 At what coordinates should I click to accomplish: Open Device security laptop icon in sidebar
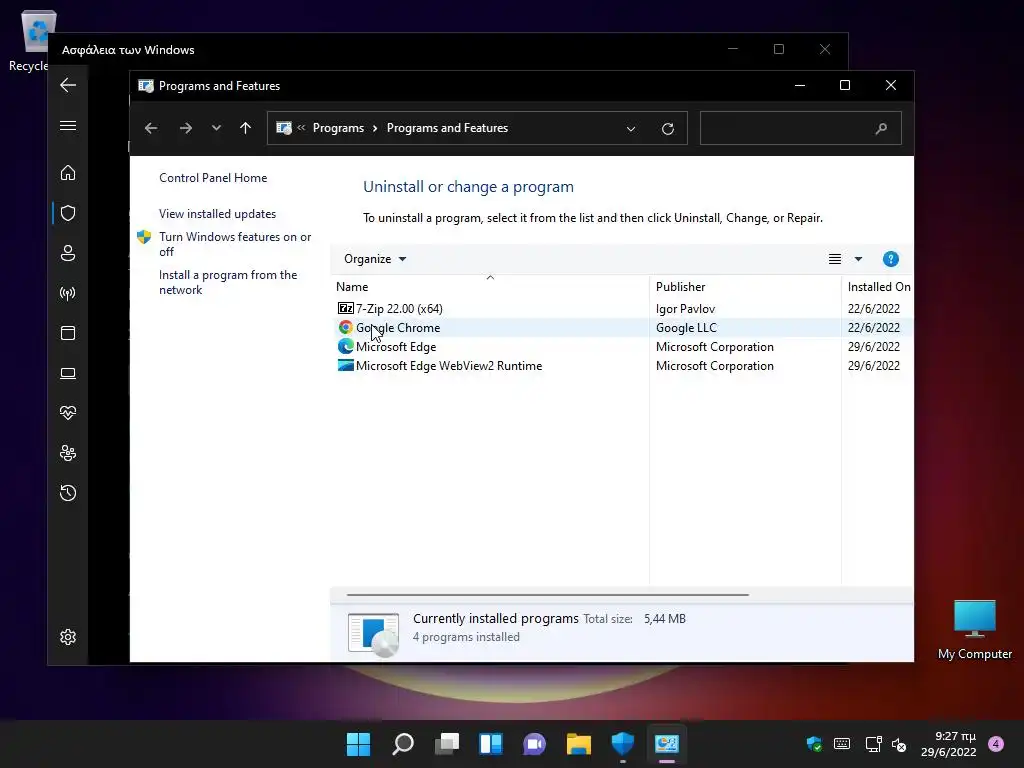[x=68, y=373]
